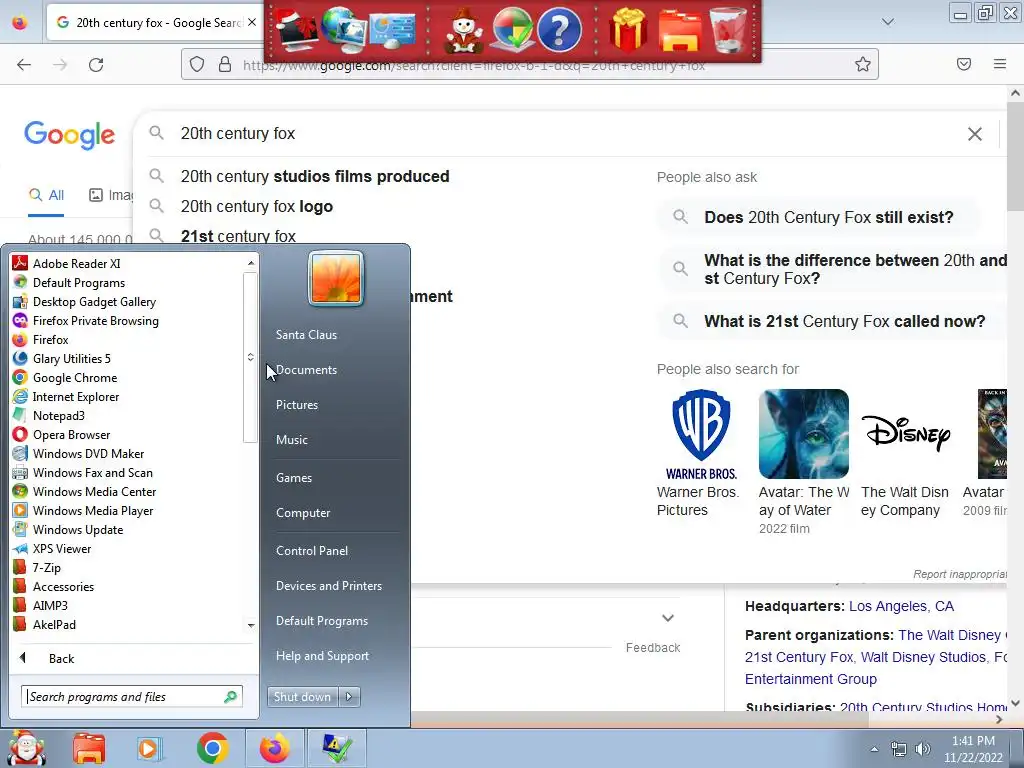This screenshot has height=768, width=1024.
Task: Open the question mark help dock icon
Action: 559,30
